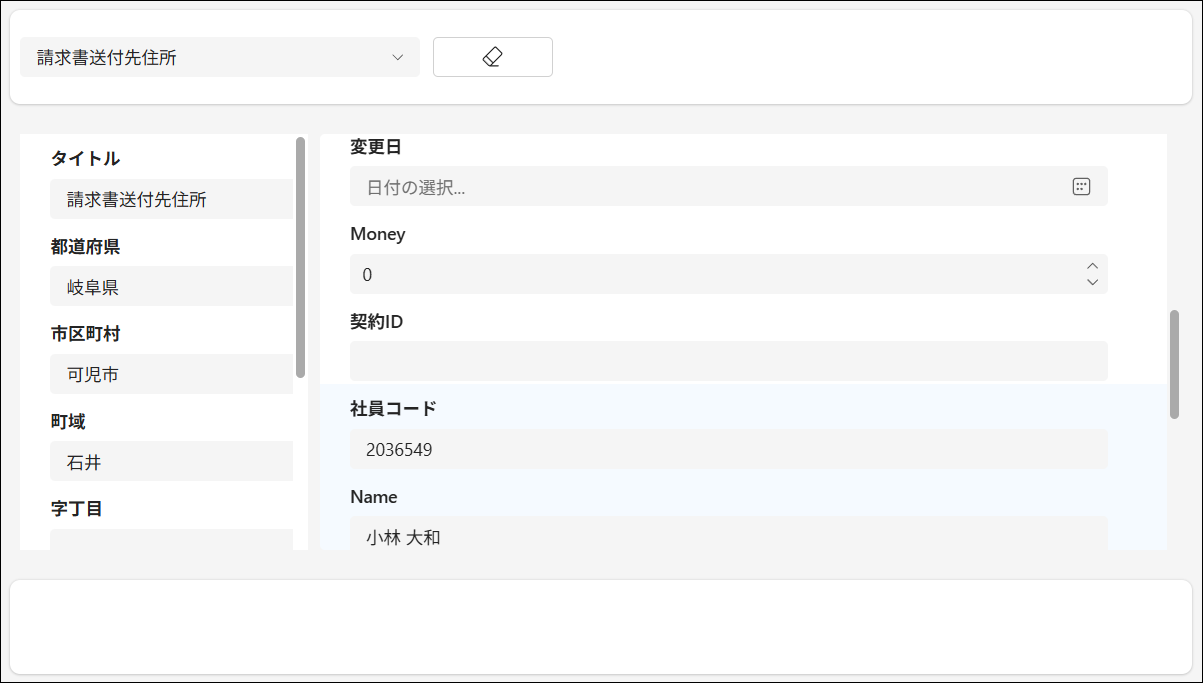This screenshot has height=683, width=1203.
Task: Click the 市区町村 field showing 可児市
Action: tap(171, 375)
